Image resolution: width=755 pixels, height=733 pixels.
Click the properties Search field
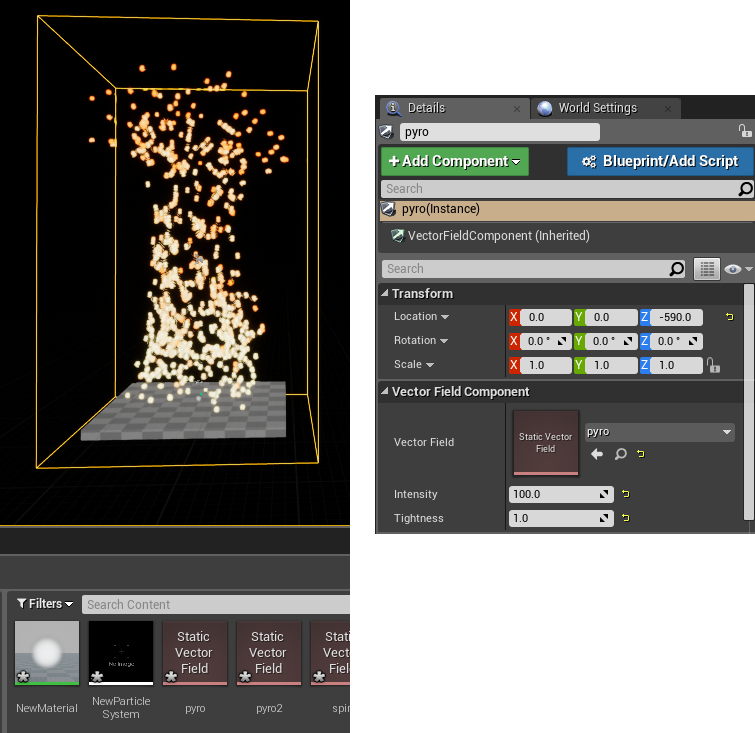tap(526, 269)
